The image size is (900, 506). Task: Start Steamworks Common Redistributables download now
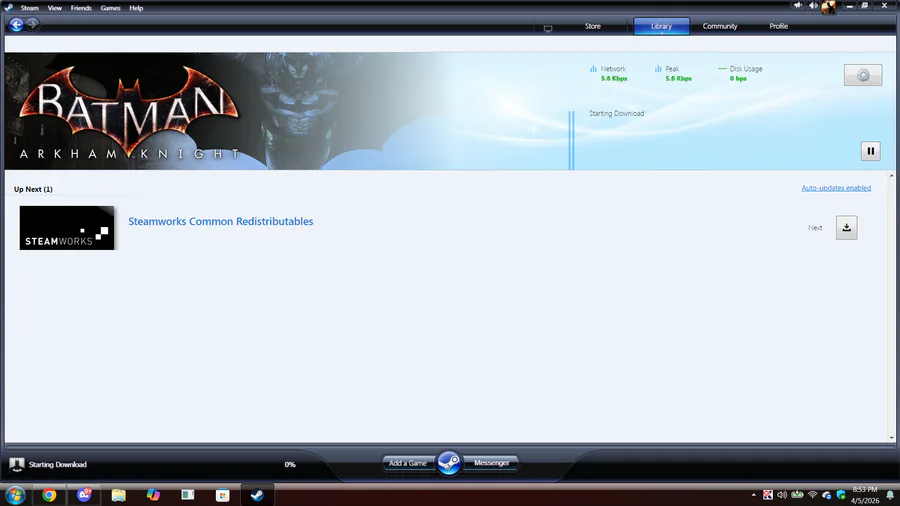(847, 228)
